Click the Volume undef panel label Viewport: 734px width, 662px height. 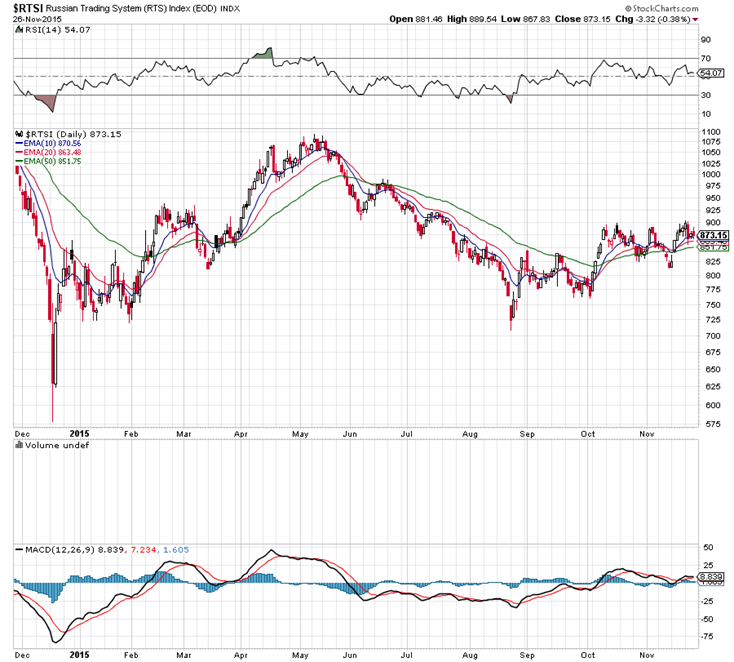coord(50,445)
